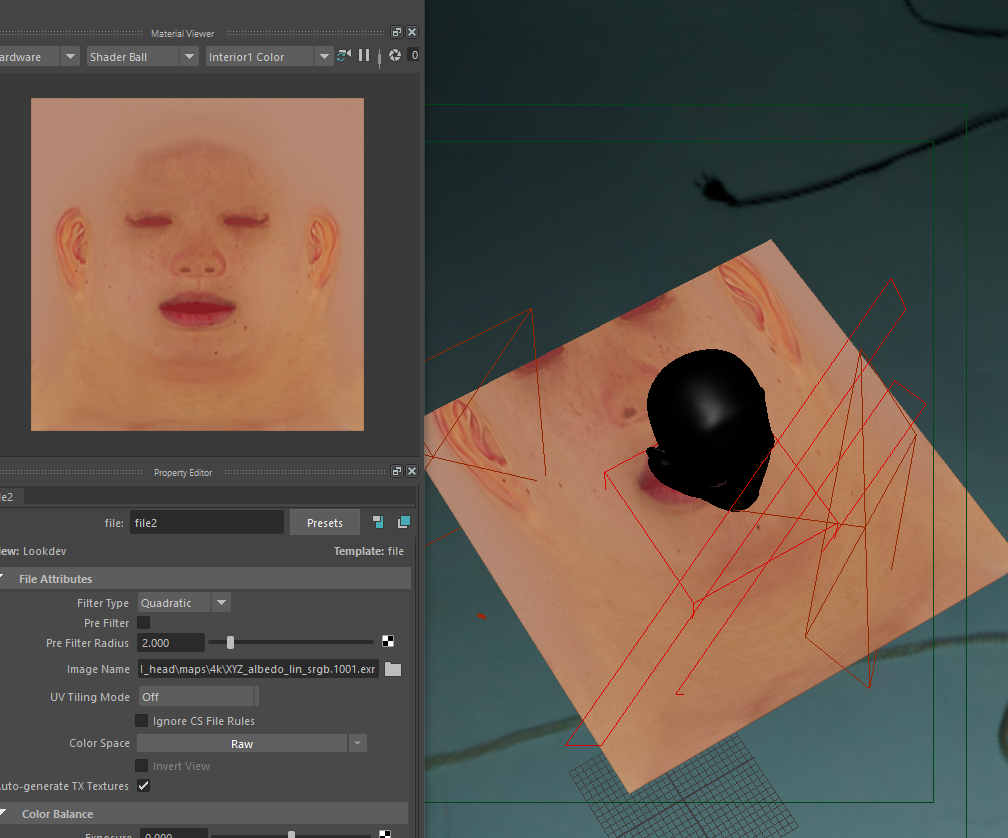The height and width of the screenshot is (838, 1008).
Task: Click the output connection icon beside Presets
Action: point(404,522)
